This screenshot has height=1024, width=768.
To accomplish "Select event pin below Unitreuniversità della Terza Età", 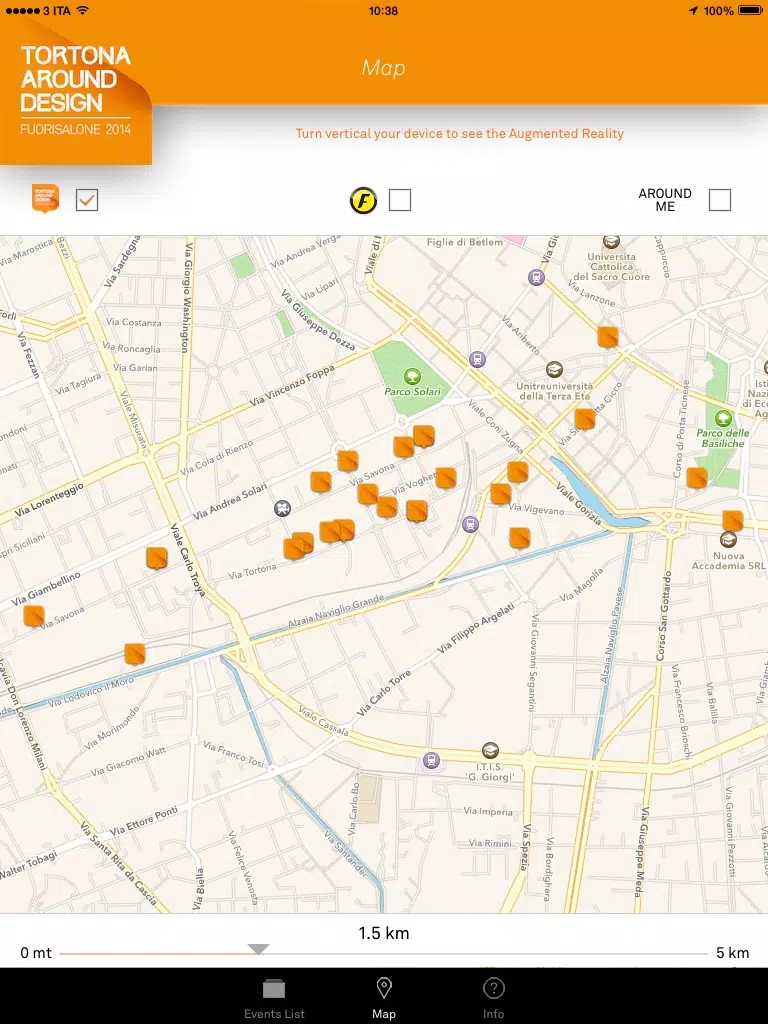I will (585, 419).
